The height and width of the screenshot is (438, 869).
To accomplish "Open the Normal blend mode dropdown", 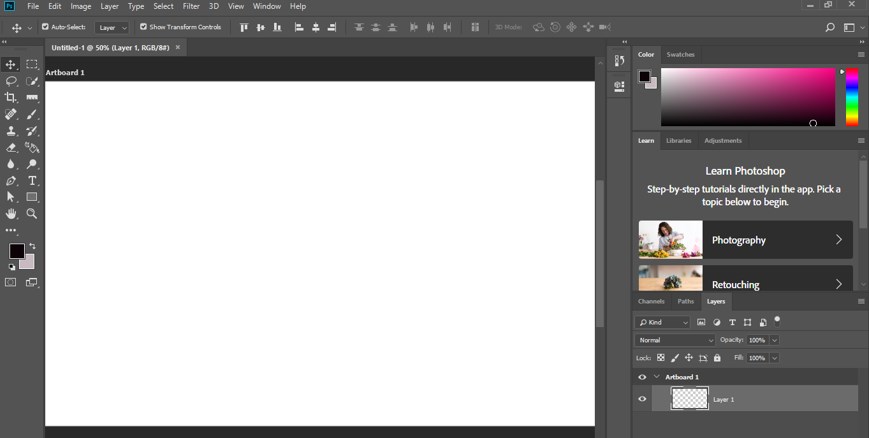I will (x=676, y=340).
